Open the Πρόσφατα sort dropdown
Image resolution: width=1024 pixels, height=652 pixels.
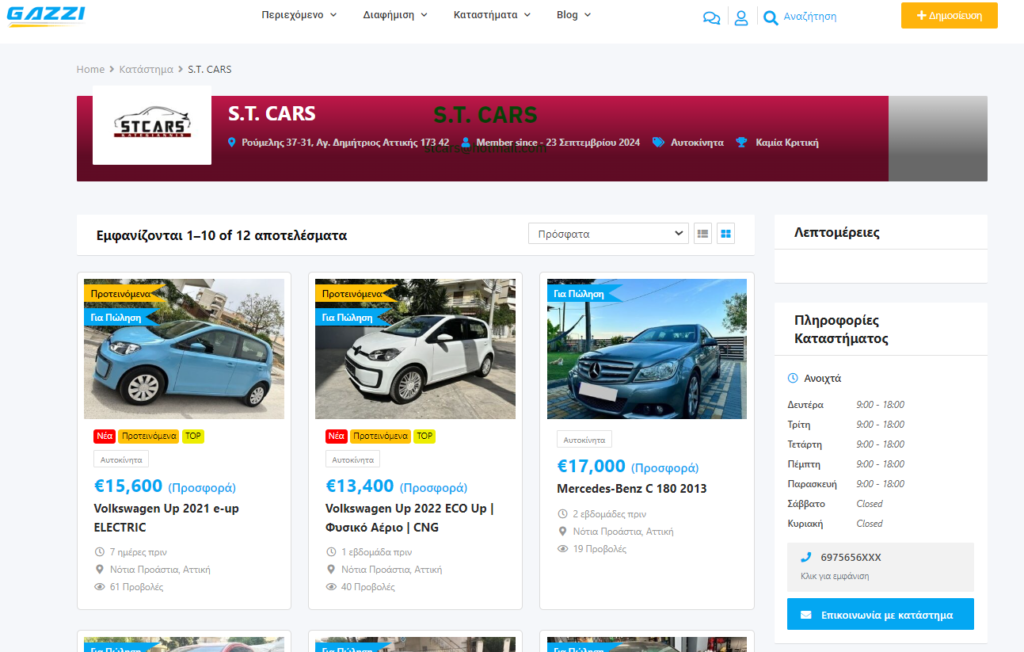pyautogui.click(x=608, y=233)
